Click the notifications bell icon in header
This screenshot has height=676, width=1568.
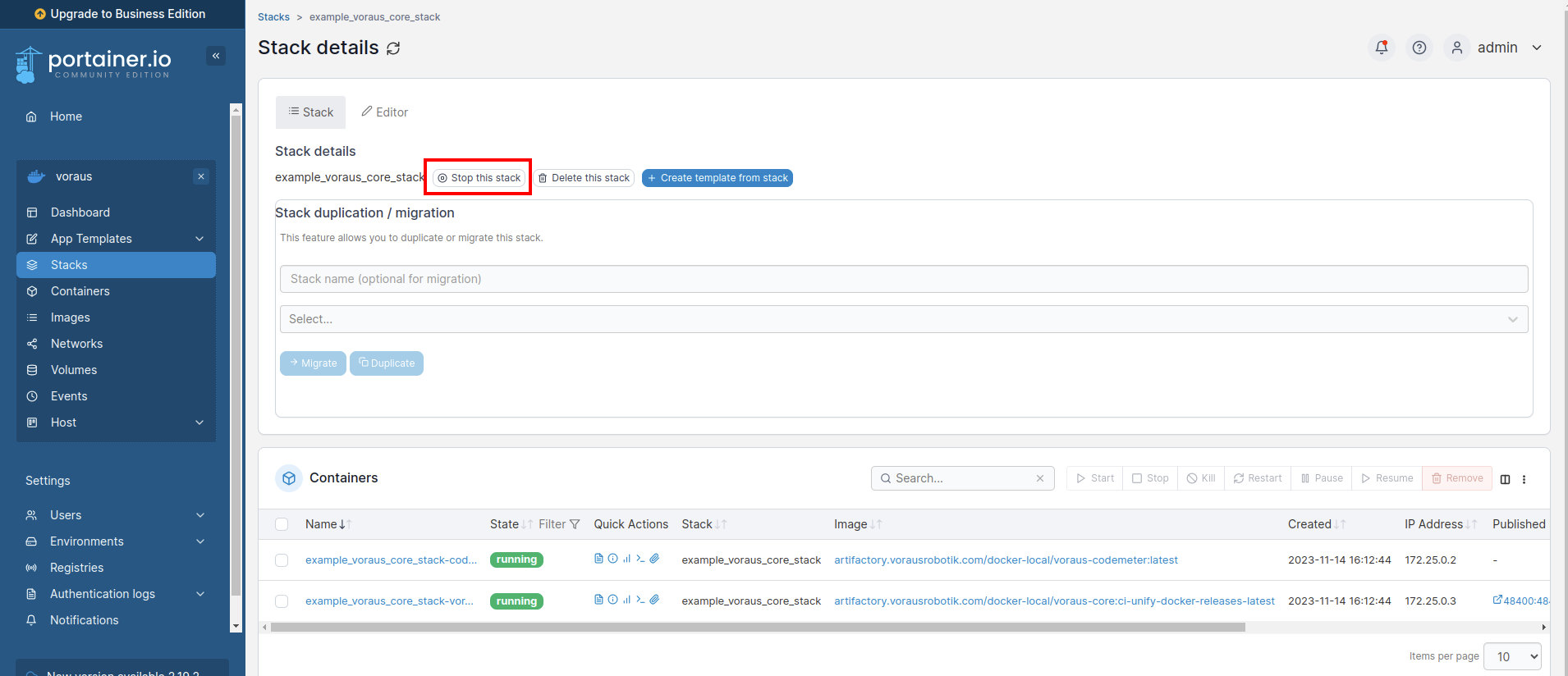pyautogui.click(x=1382, y=48)
